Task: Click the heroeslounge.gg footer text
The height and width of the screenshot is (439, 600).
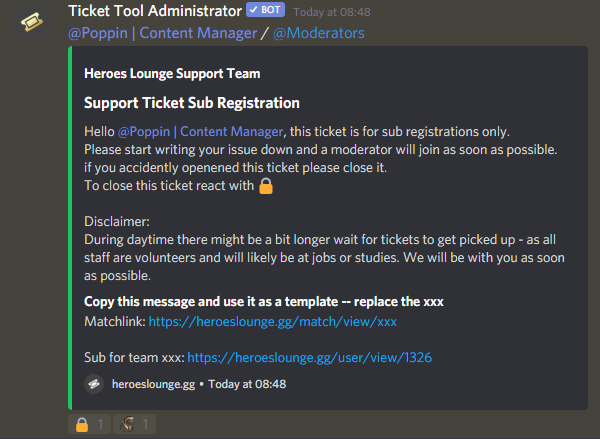Action: (x=153, y=384)
